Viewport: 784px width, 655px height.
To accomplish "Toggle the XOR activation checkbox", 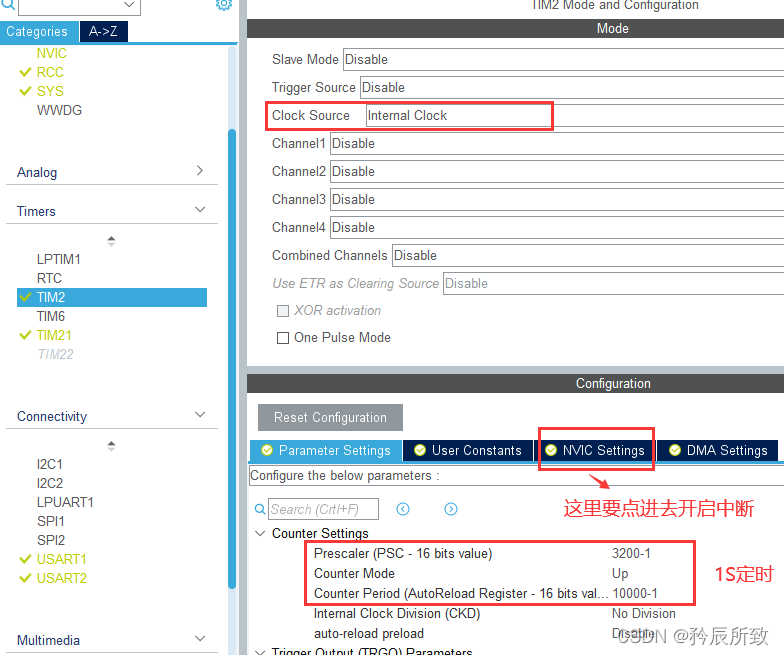I will [x=283, y=311].
